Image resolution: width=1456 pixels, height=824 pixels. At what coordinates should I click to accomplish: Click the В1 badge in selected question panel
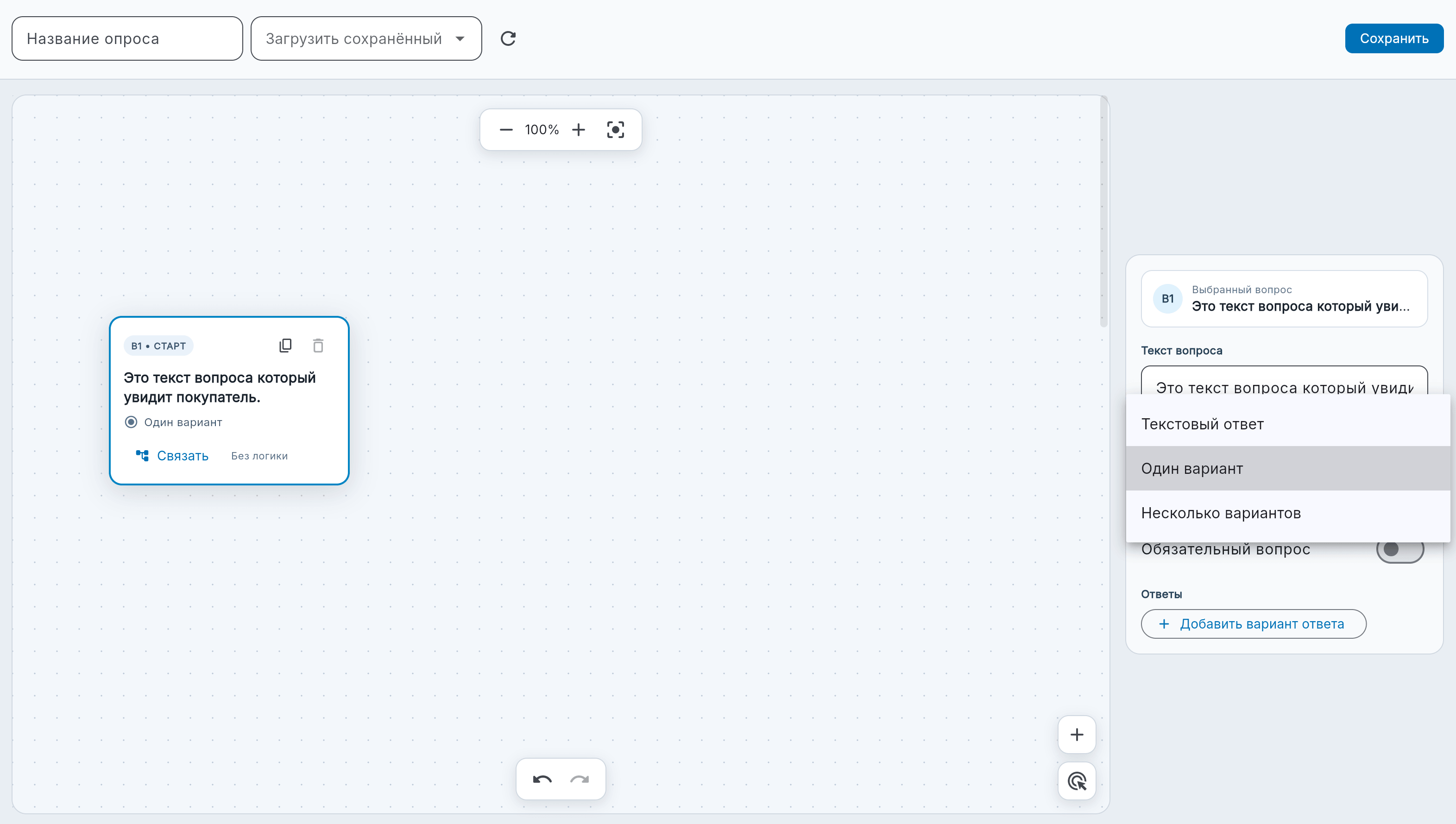pyautogui.click(x=1168, y=299)
